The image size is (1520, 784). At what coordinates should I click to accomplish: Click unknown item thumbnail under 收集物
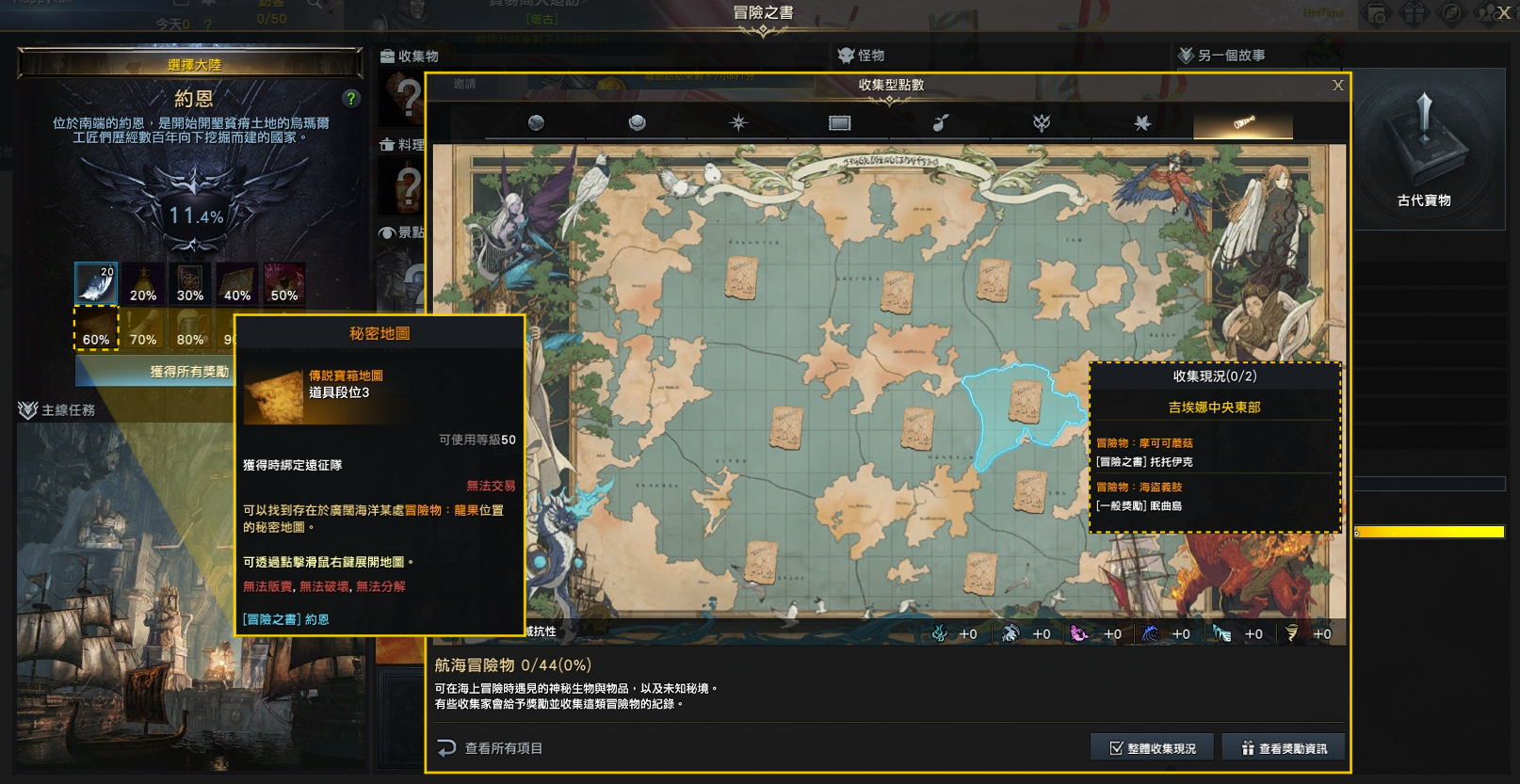coord(403,98)
